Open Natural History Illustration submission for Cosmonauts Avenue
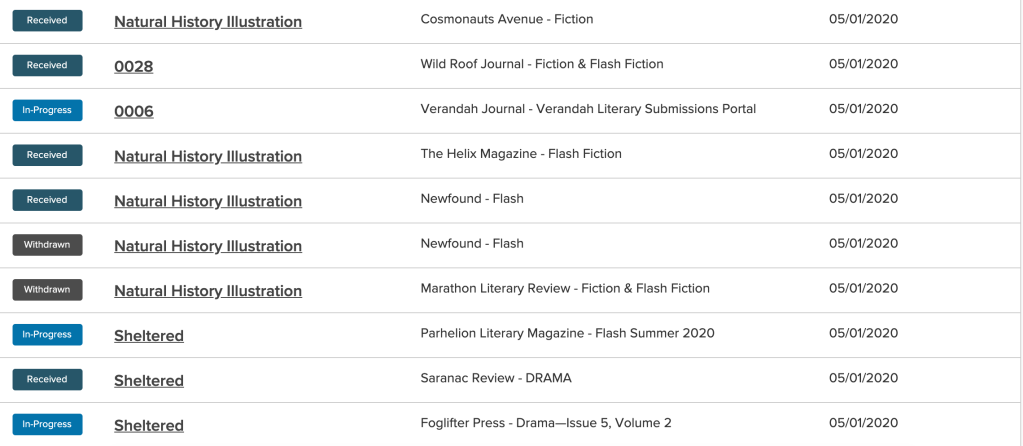The width and height of the screenshot is (1023, 446). [x=208, y=22]
